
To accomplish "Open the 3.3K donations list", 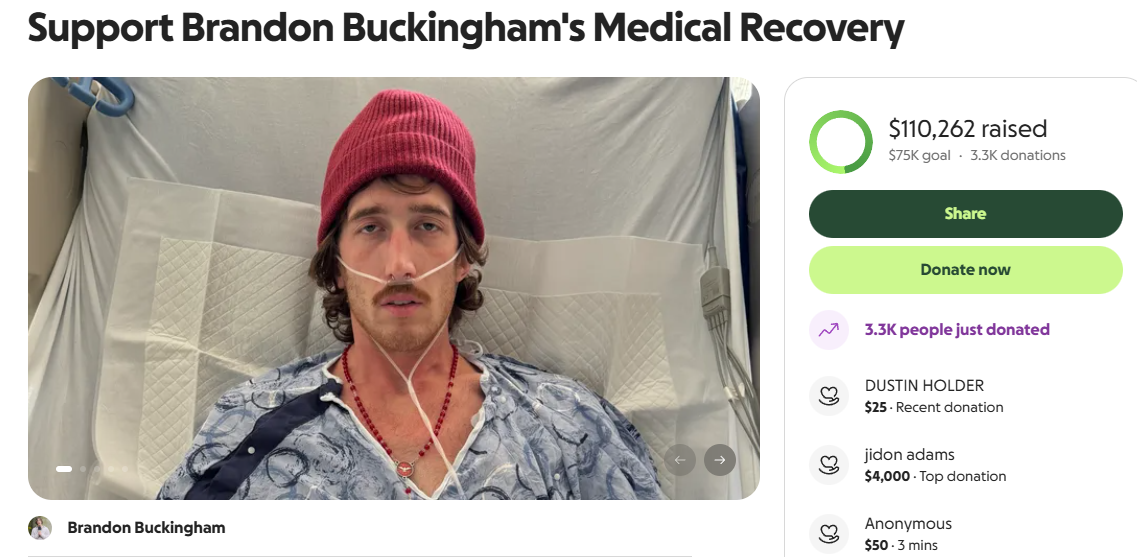I will pos(1018,155).
